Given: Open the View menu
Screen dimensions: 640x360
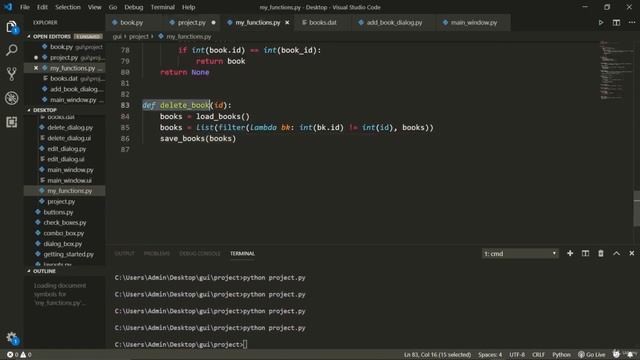Looking at the screenshot, I should pyautogui.click(x=95, y=7).
